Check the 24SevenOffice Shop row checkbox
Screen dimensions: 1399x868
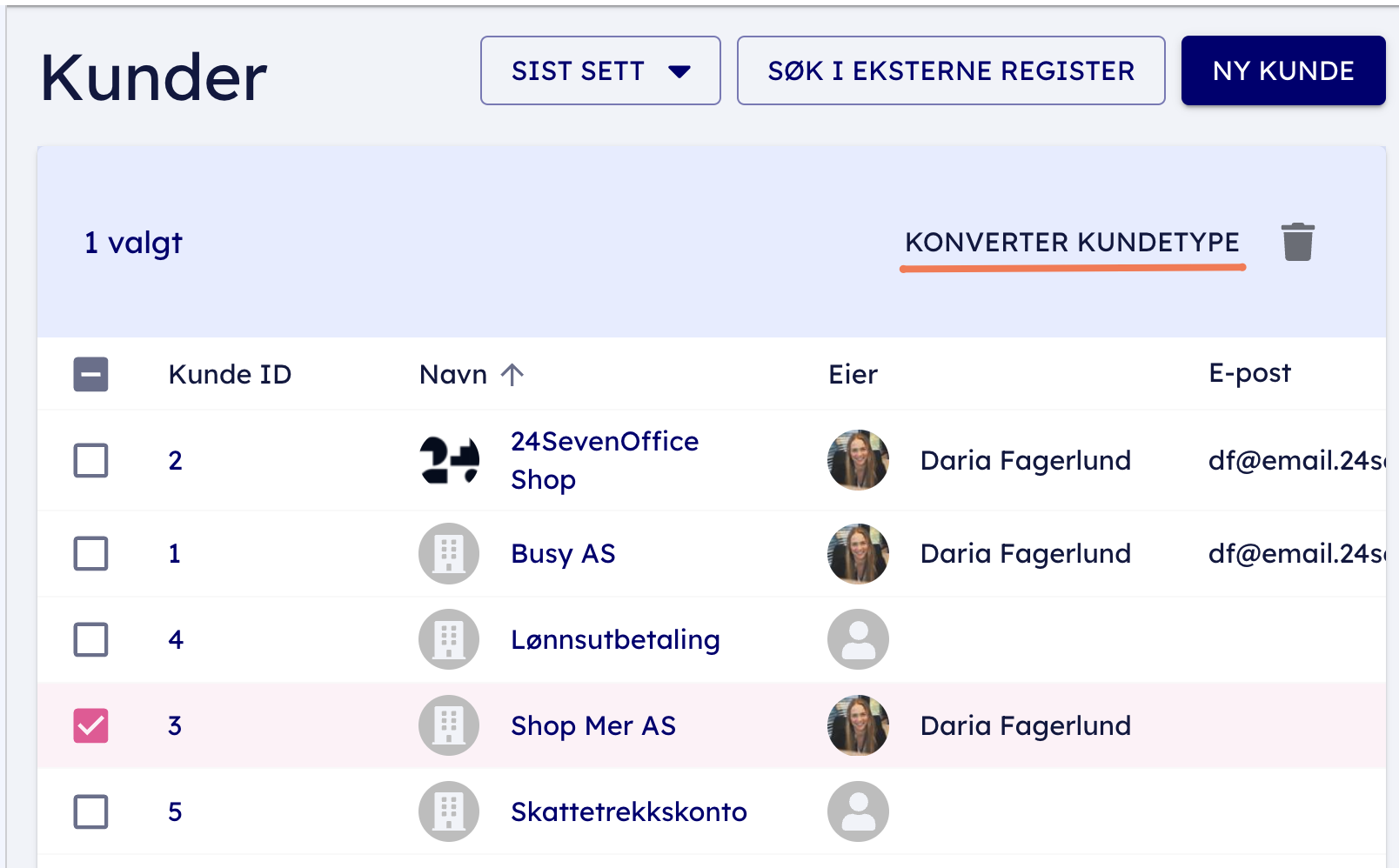click(x=91, y=460)
